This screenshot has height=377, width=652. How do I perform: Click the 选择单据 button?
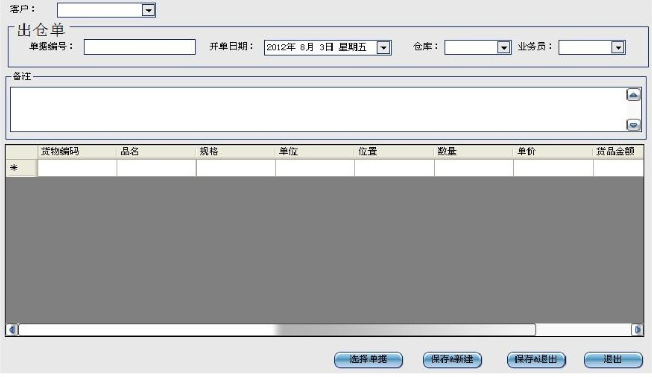point(368,360)
